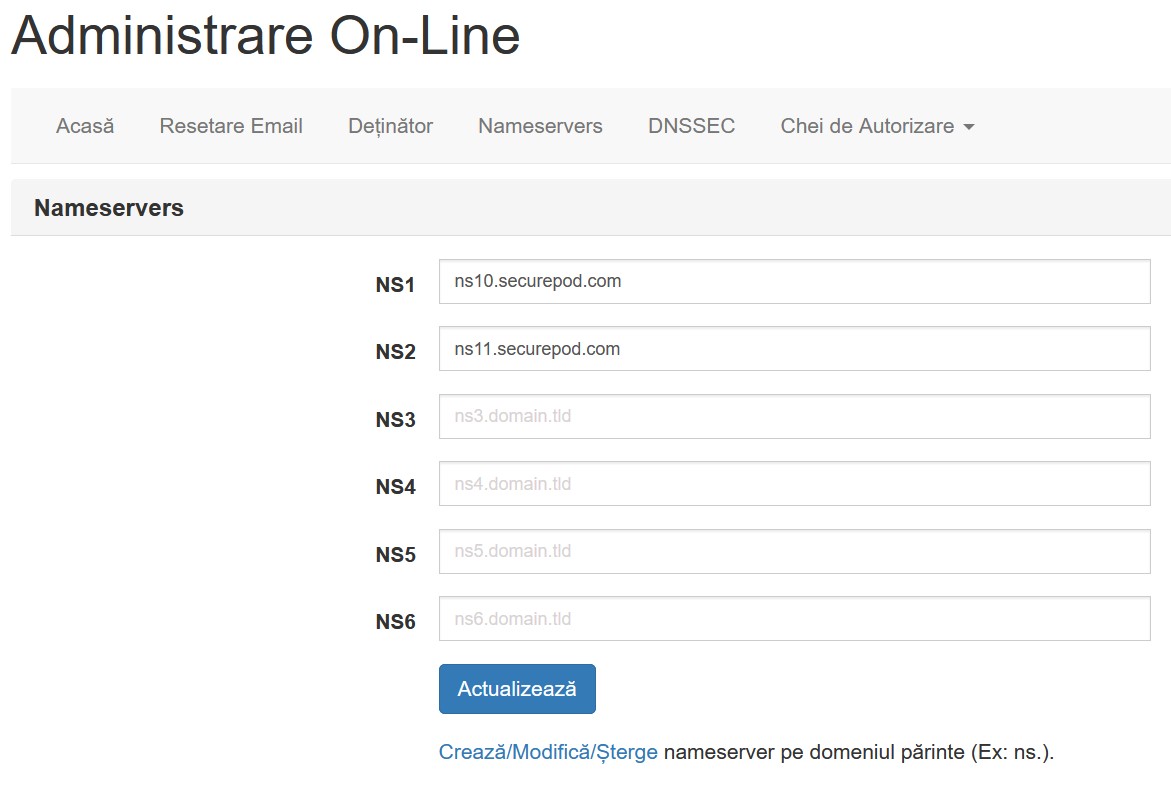Click the caret next to Chei de Autorizare
The height and width of the screenshot is (789, 1171).
[969, 127]
